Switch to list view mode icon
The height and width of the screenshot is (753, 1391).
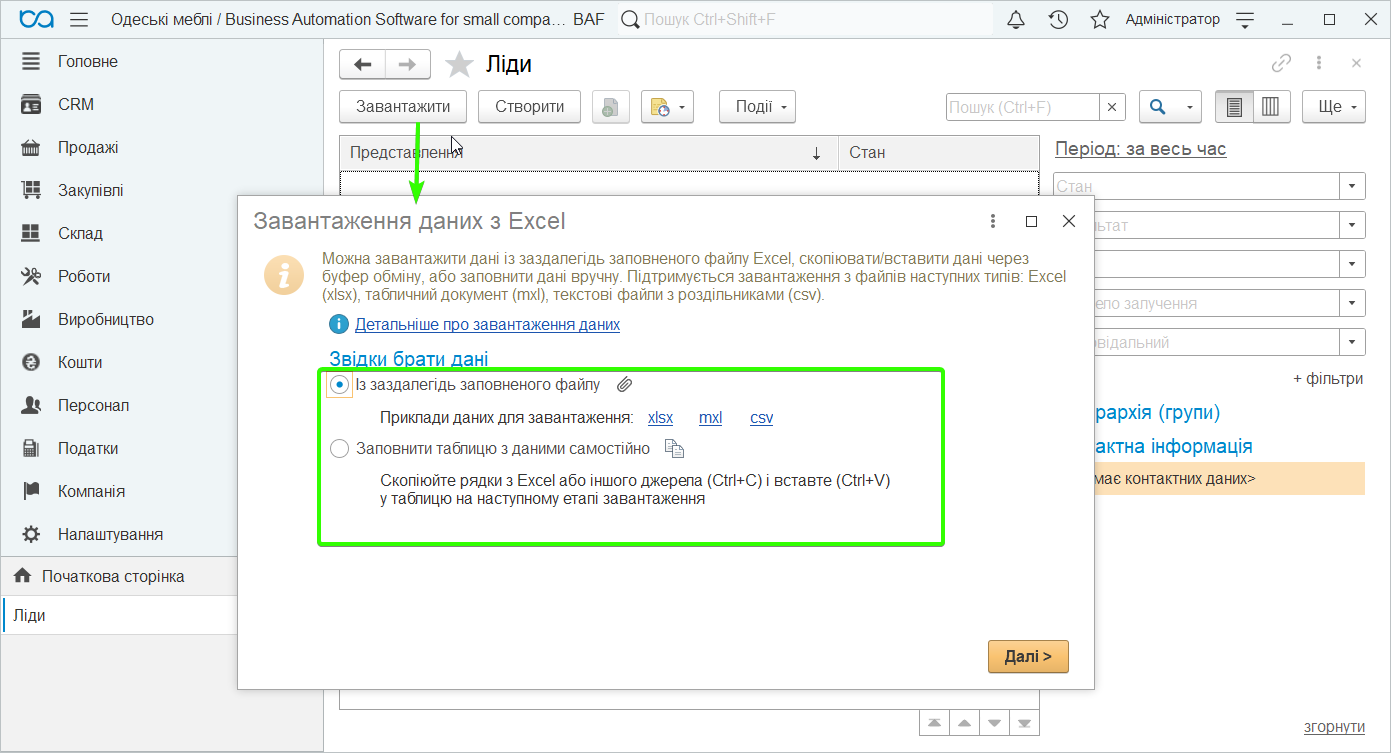tap(1234, 107)
